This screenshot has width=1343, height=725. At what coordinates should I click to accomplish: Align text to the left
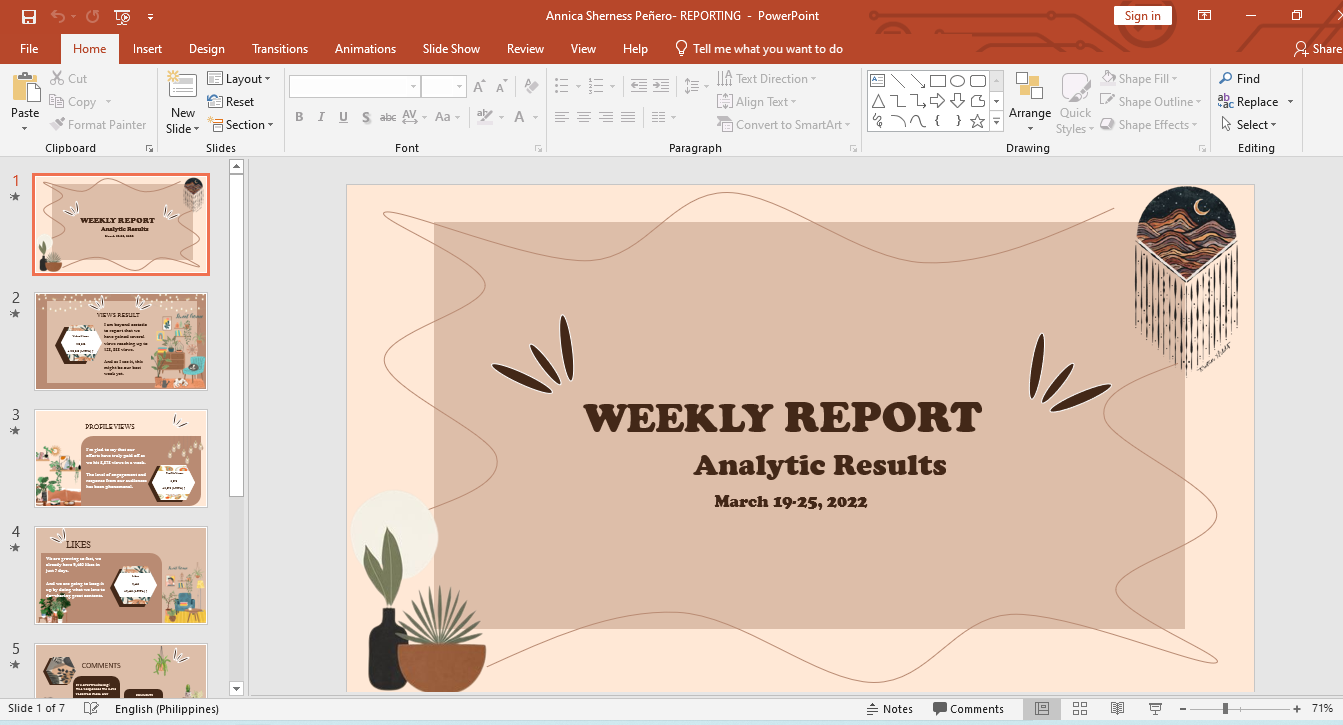562,117
